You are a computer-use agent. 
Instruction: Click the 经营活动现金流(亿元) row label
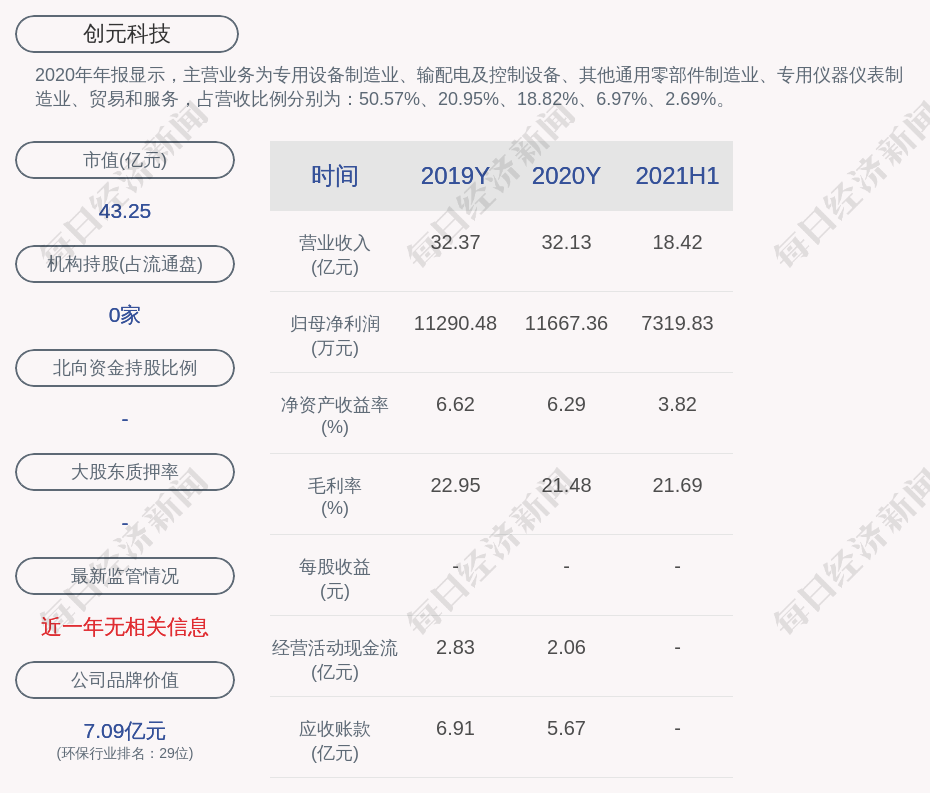pos(335,660)
